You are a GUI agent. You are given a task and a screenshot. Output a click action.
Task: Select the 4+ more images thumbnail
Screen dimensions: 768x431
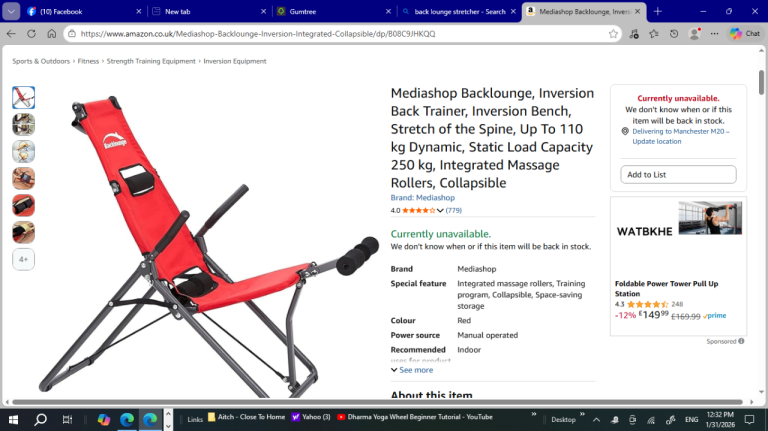(24, 260)
